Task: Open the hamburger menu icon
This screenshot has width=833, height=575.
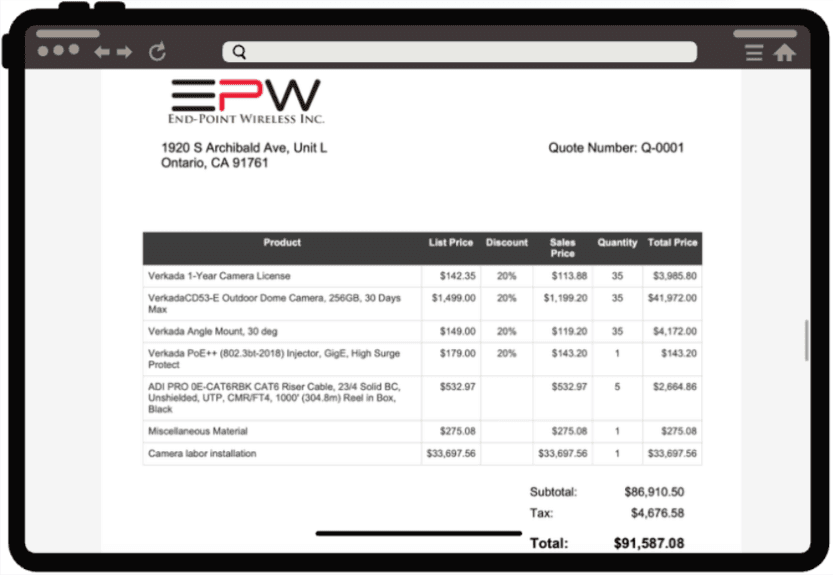Action: pos(753,53)
